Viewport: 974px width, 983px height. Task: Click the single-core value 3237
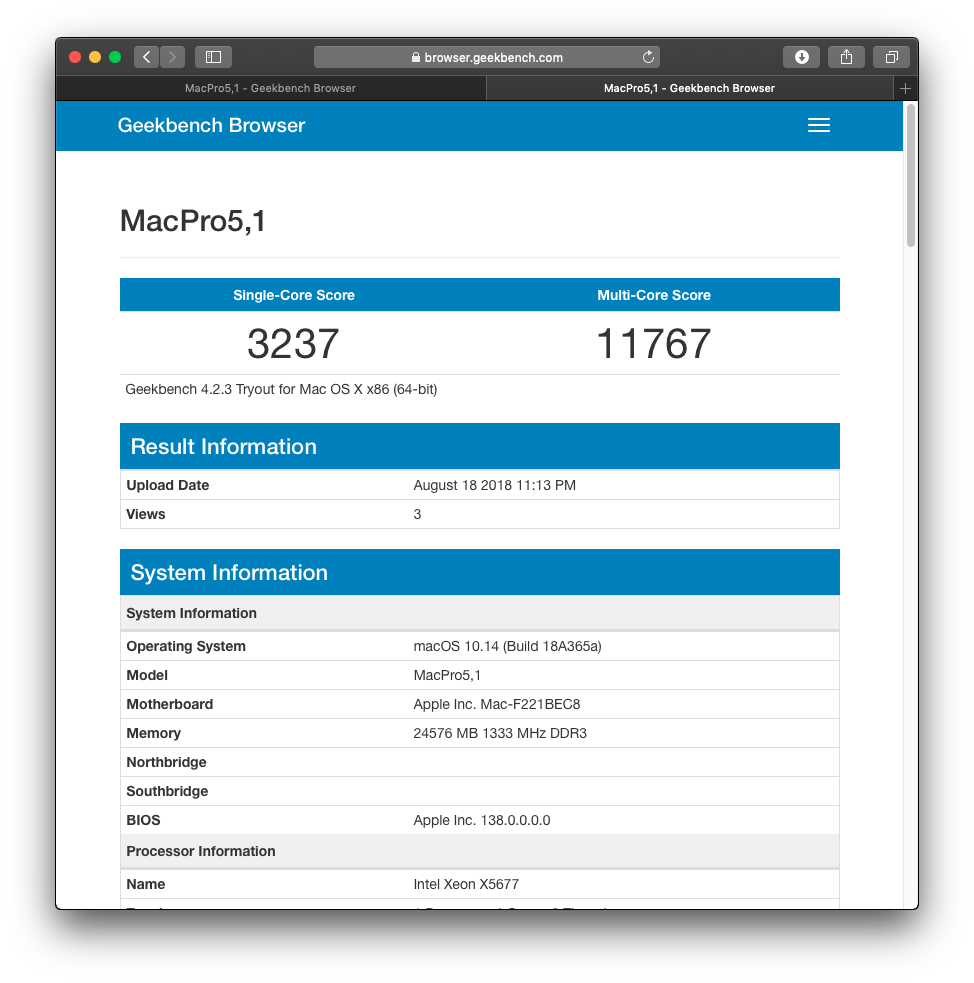coord(293,344)
